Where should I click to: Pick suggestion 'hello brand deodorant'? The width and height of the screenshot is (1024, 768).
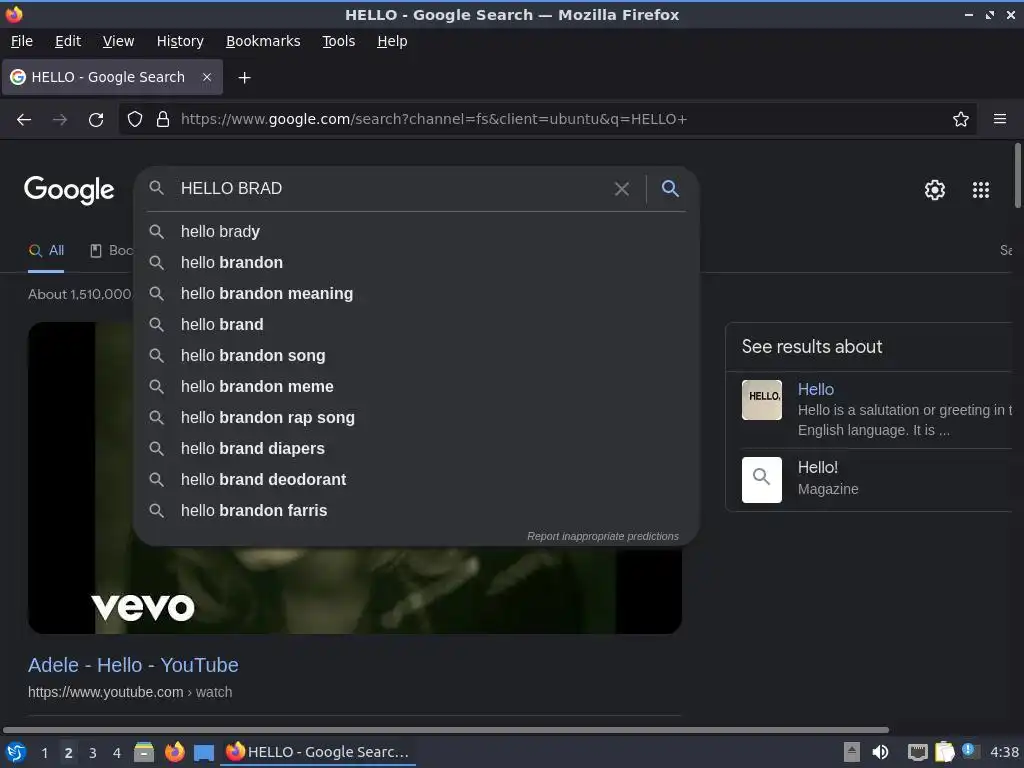pos(416,480)
